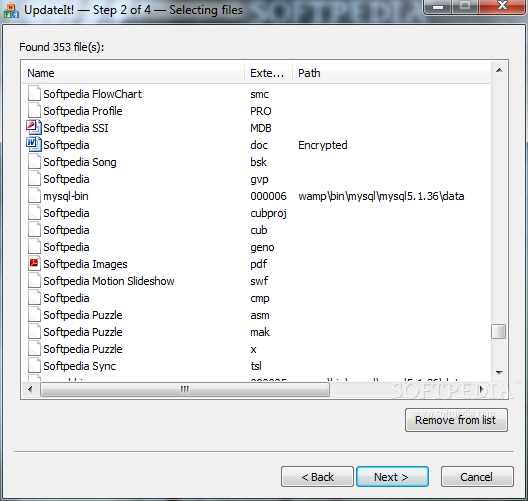Sort by the Path column header
This screenshot has height=501, width=528.
(391, 73)
